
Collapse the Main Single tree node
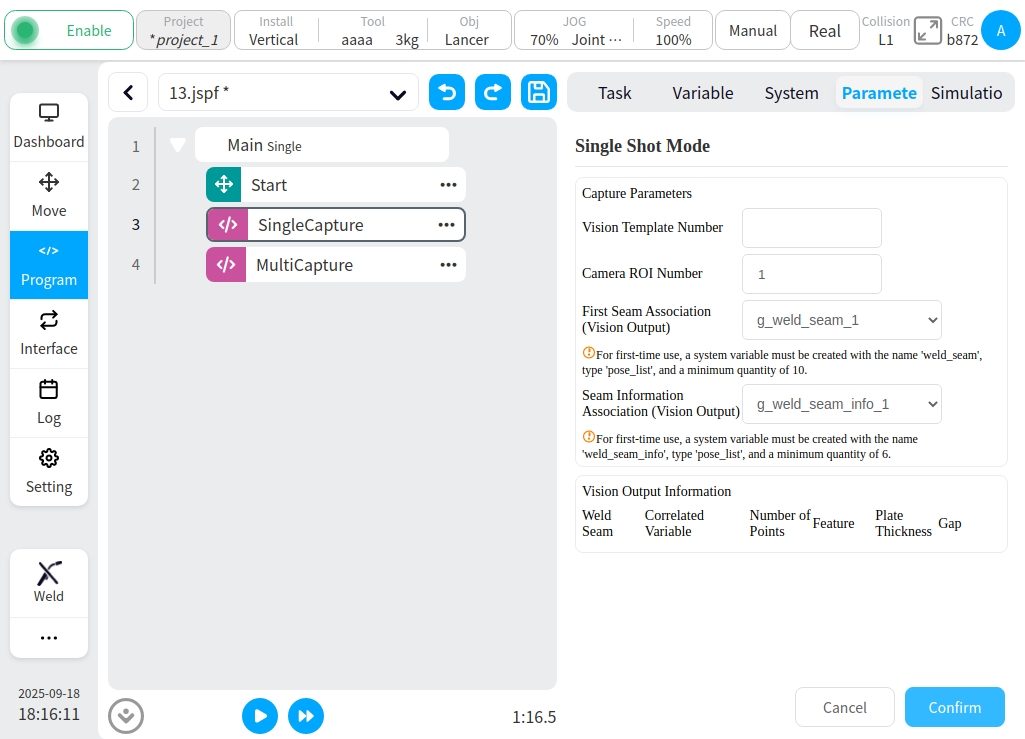coord(178,145)
